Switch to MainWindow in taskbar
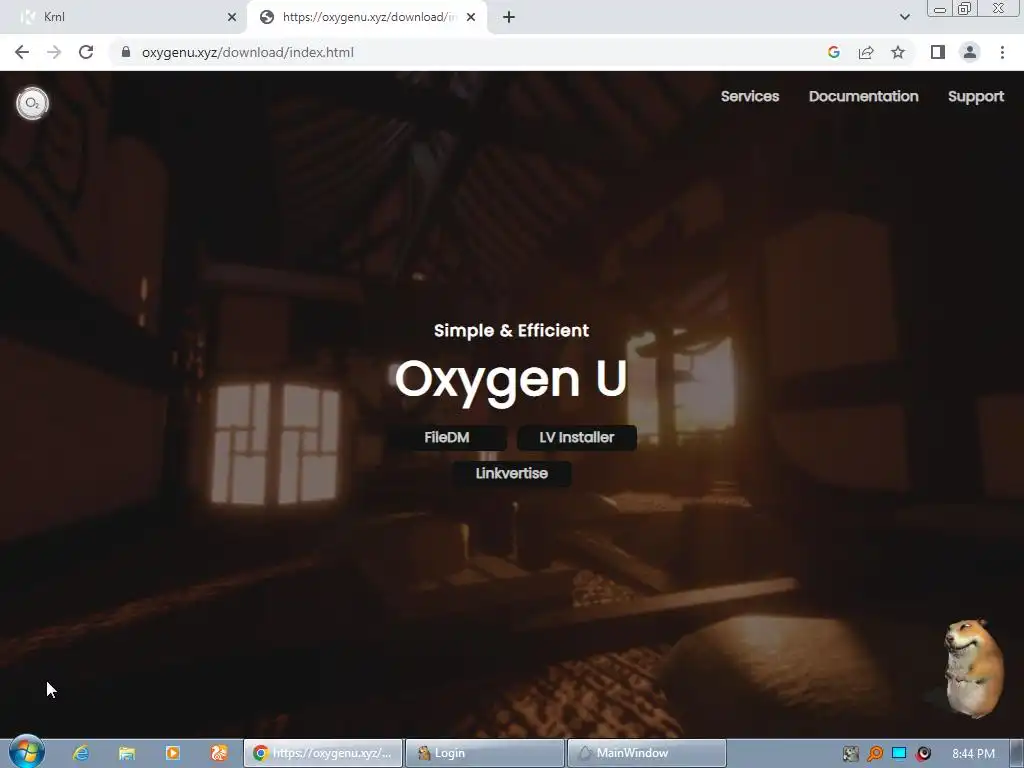Image resolution: width=1024 pixels, height=768 pixels. [647, 753]
